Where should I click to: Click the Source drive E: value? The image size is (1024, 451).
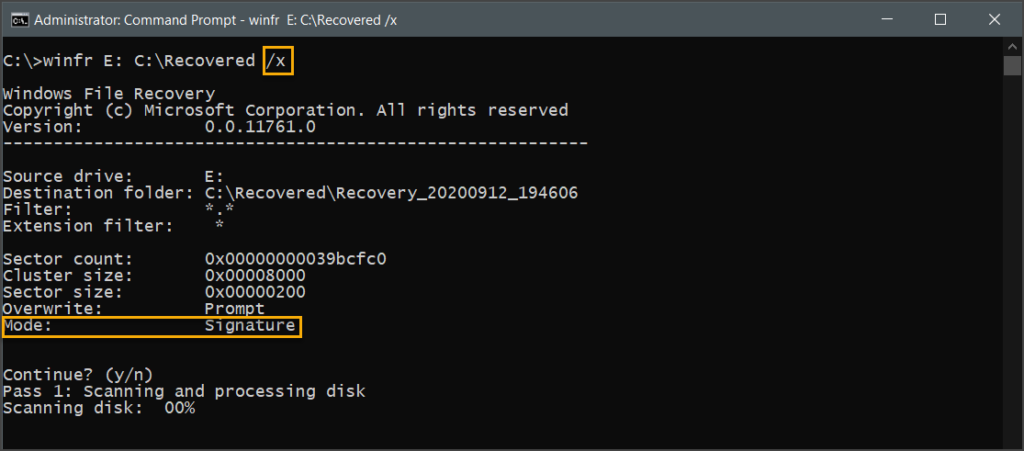(x=214, y=177)
